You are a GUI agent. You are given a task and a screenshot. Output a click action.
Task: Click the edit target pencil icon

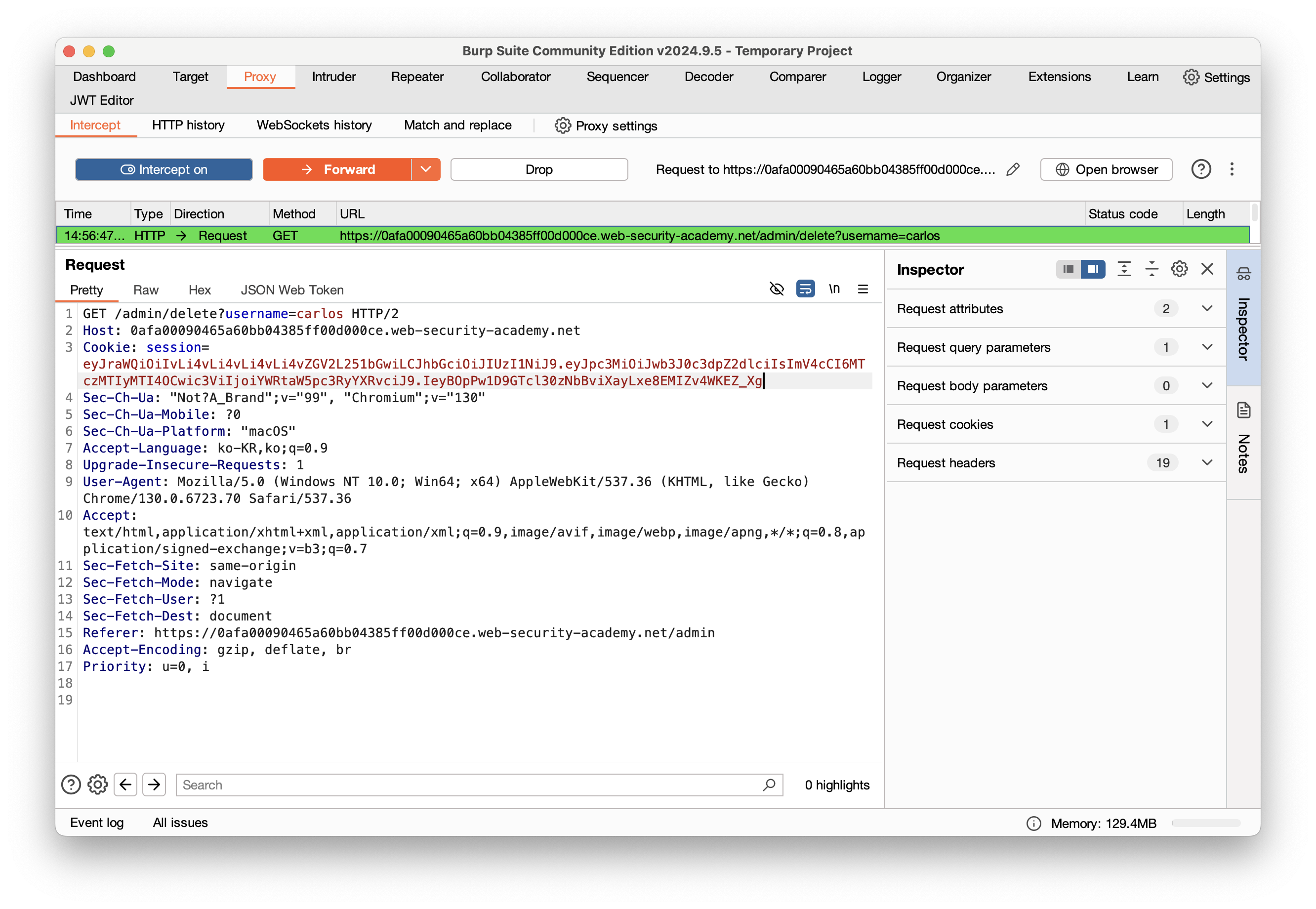(1013, 170)
